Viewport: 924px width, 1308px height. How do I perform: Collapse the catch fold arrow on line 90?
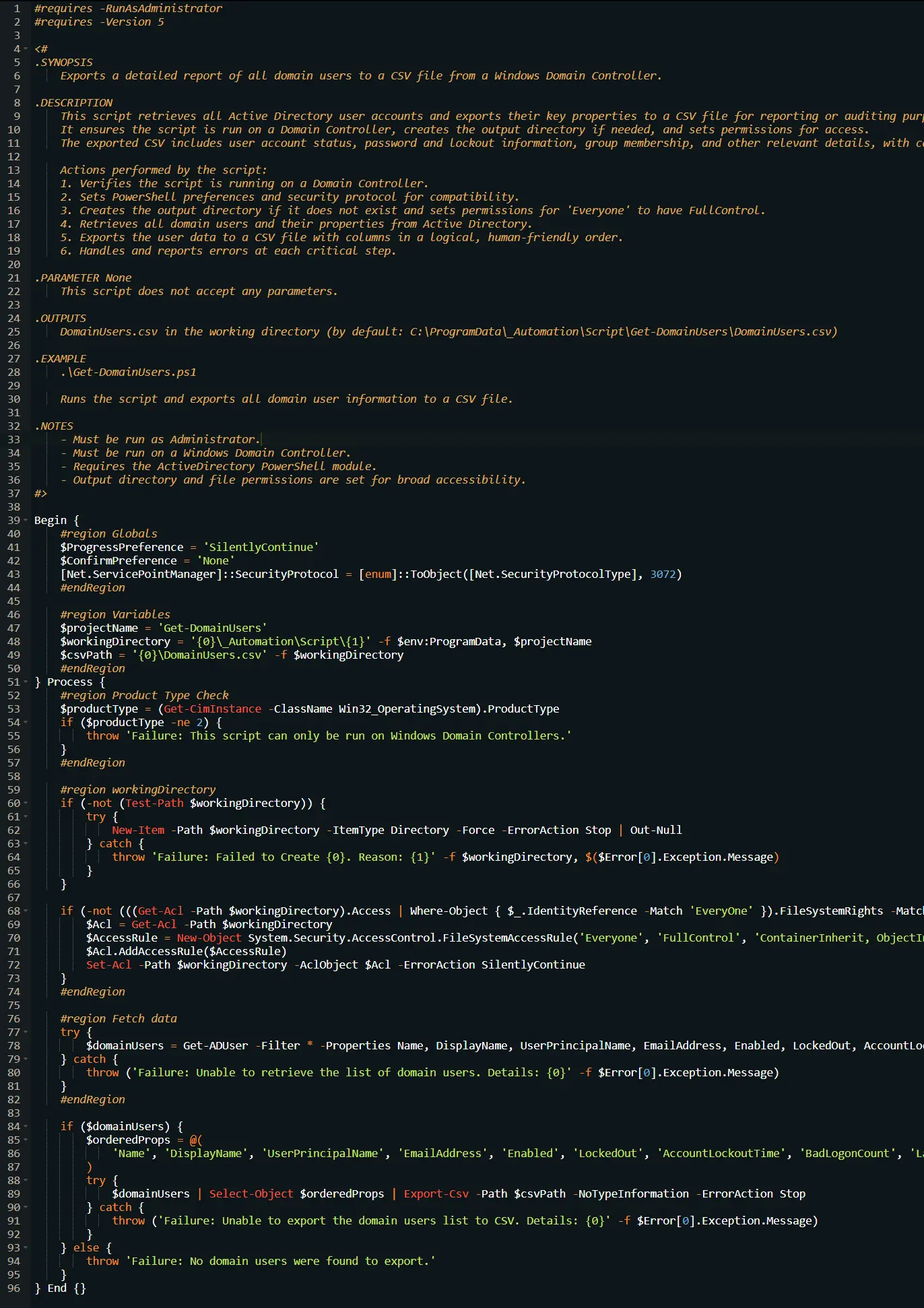[26, 1207]
